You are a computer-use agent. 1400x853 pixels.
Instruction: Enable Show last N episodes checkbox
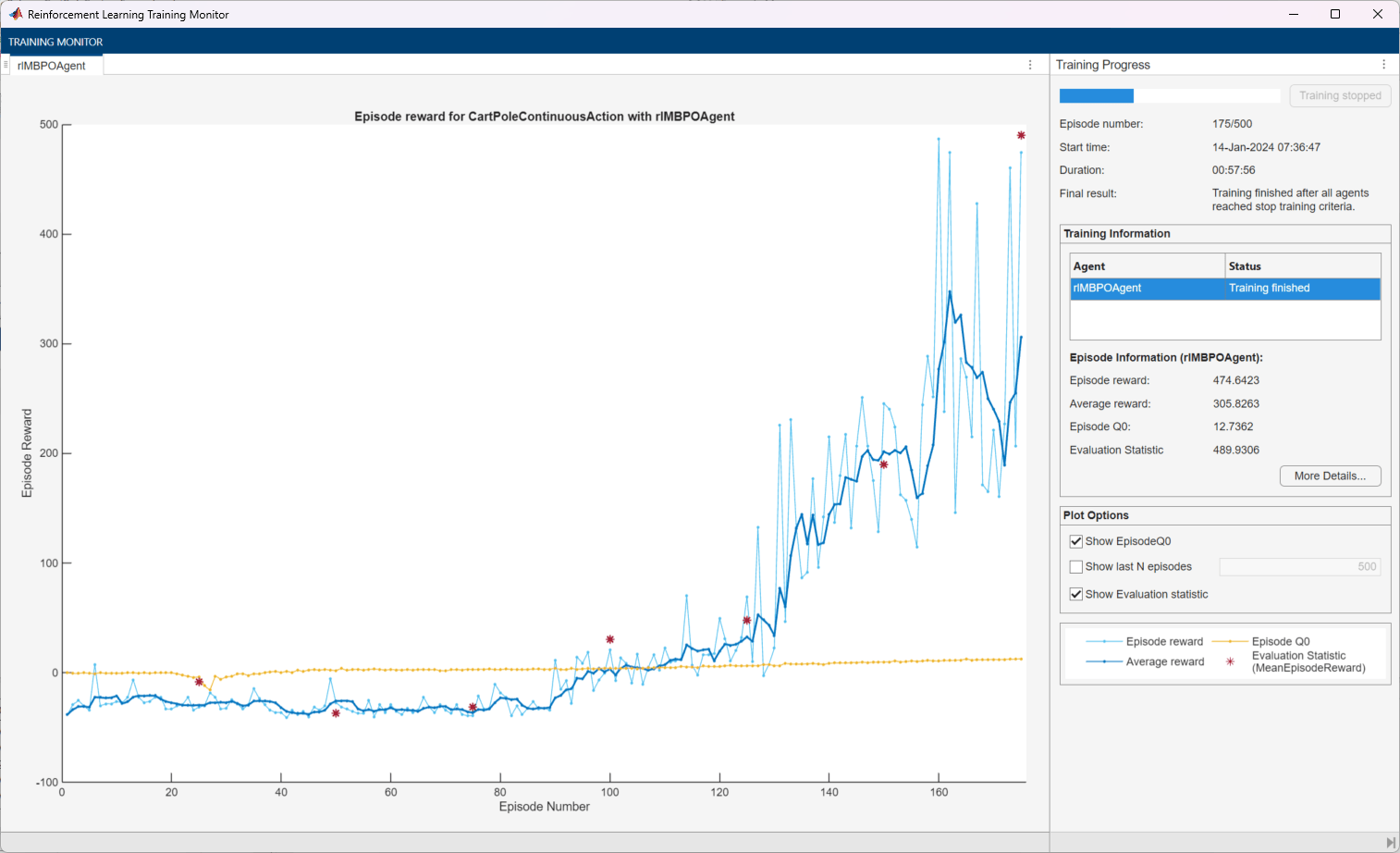point(1075,566)
